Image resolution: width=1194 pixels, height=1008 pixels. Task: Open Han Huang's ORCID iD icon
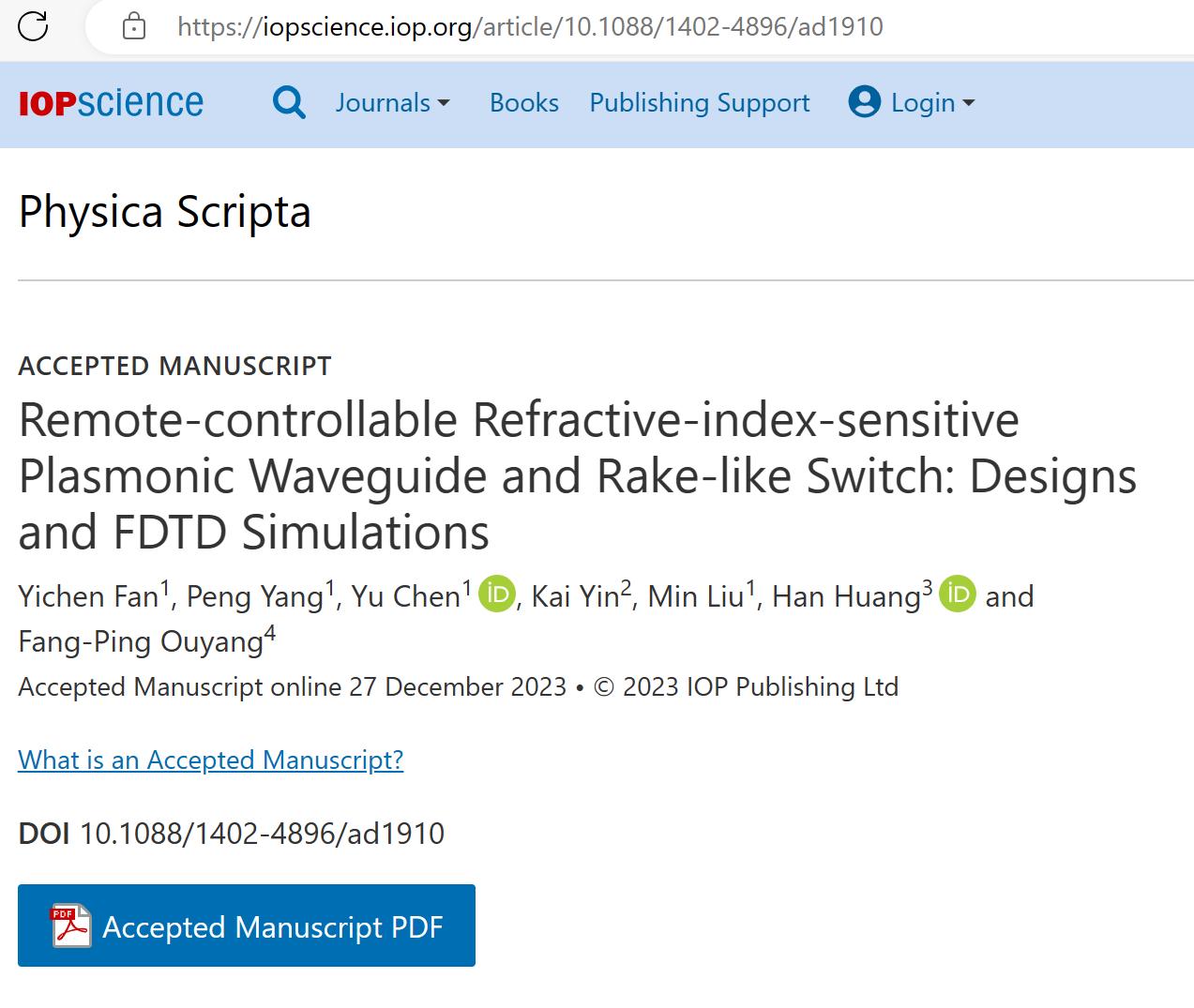[x=958, y=594]
